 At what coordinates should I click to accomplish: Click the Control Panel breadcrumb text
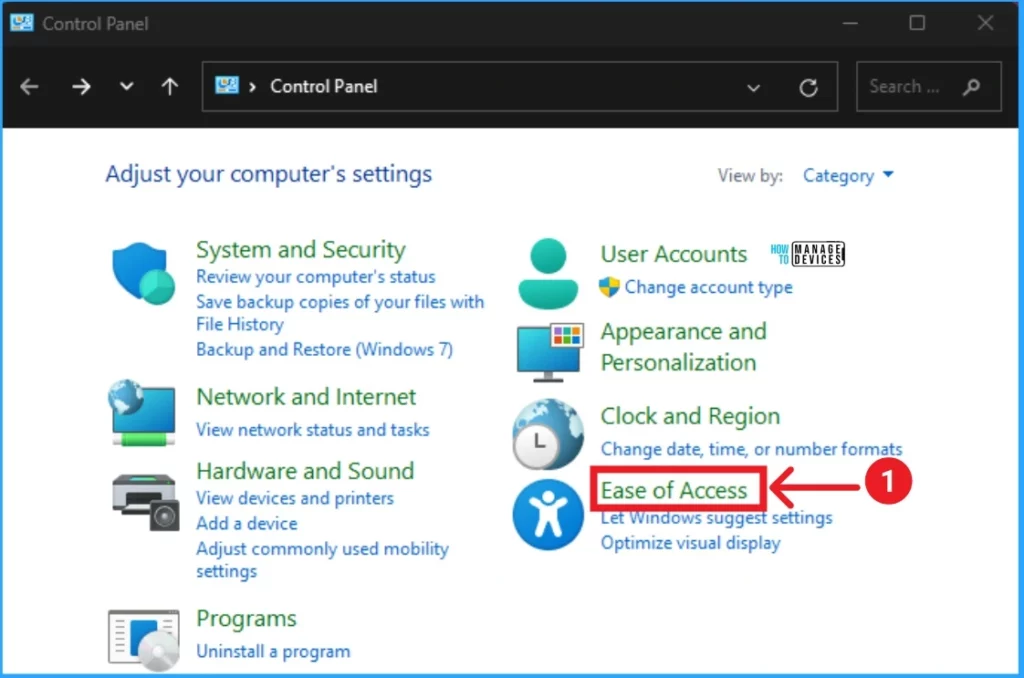pos(324,86)
